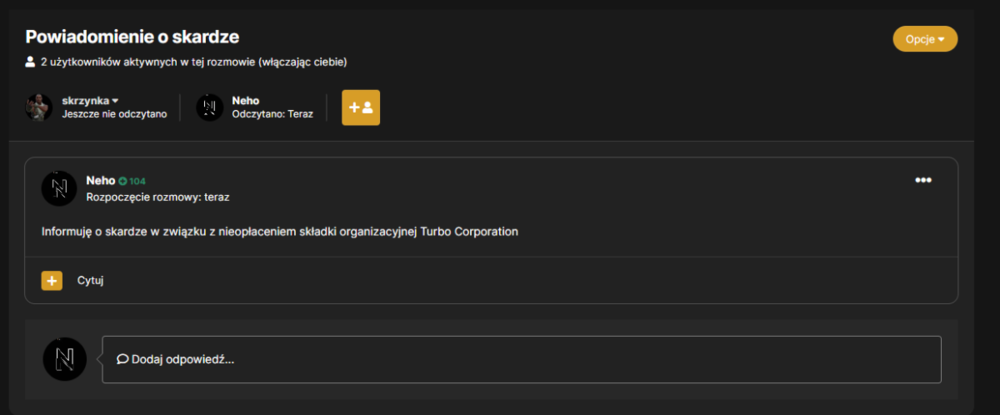The image size is (1000, 415).
Task: Click Neho's avatar beside the message
Action: [x=59, y=188]
